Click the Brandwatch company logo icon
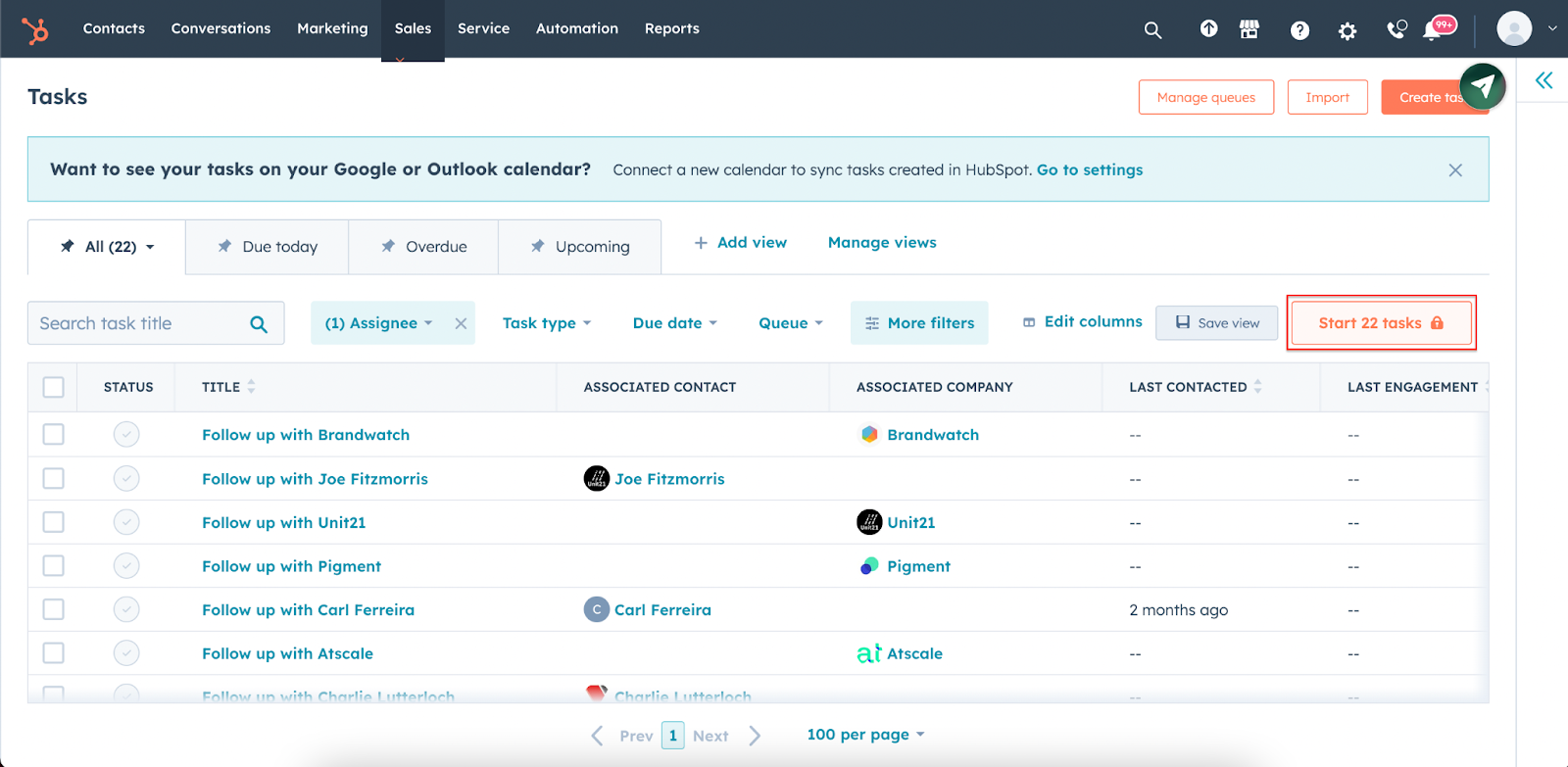This screenshot has width=1568, height=767. point(869,434)
